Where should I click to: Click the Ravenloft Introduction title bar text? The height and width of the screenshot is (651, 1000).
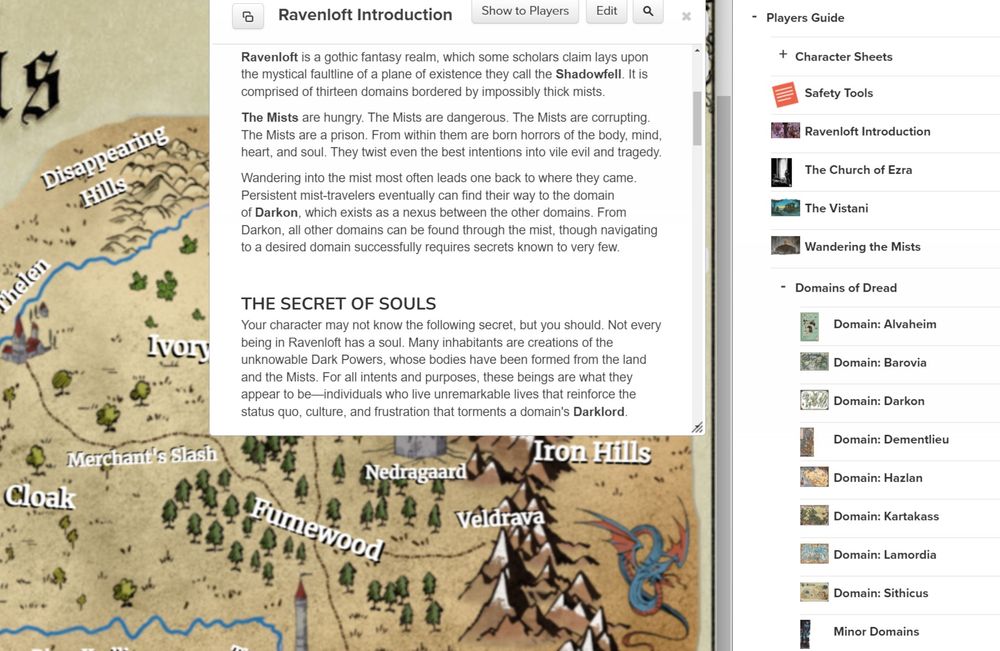coord(365,15)
